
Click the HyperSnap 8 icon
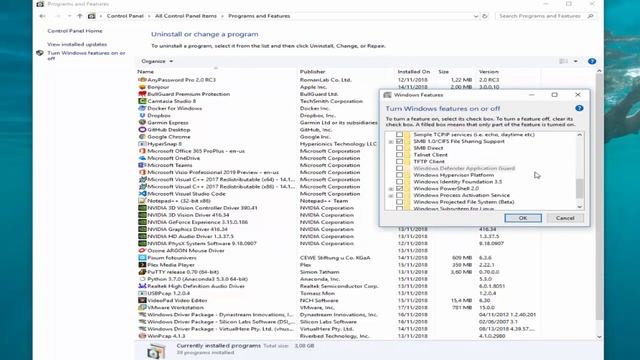(x=142, y=144)
